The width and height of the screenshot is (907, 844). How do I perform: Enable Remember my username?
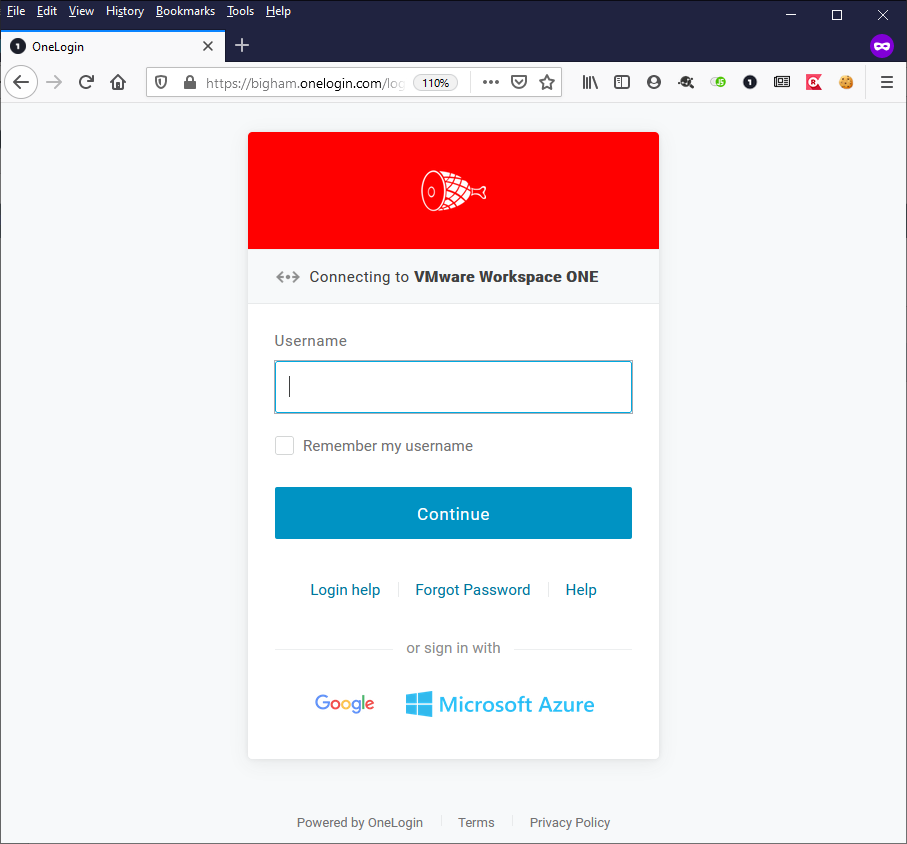click(284, 445)
